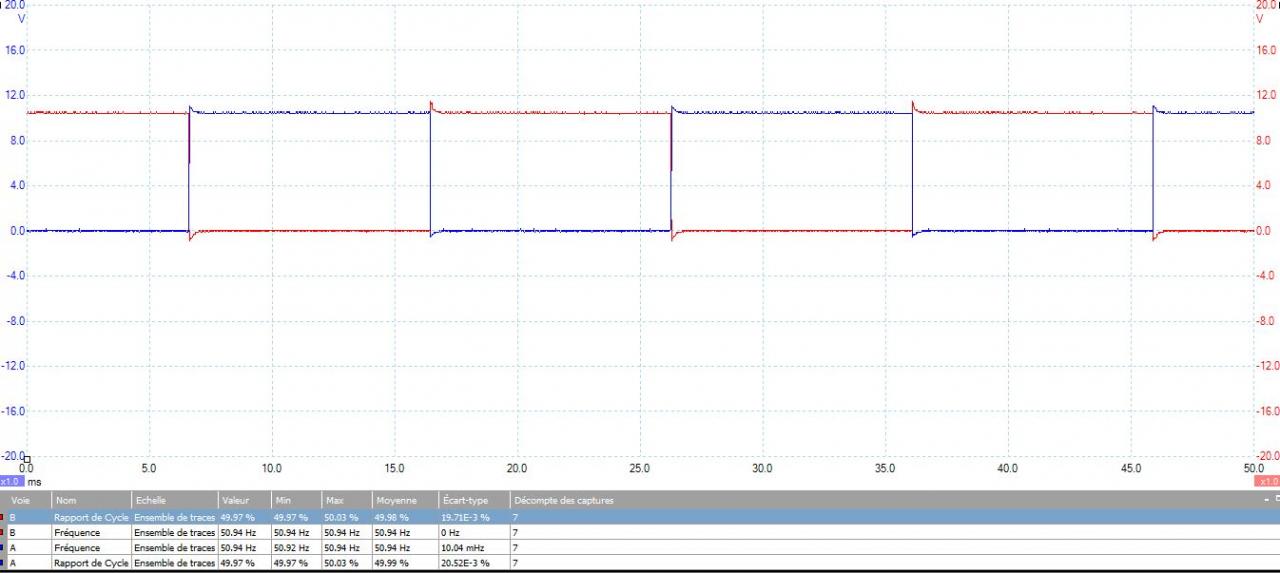The width and height of the screenshot is (1280, 573).
Task: Click the Echelle column header
Action: pos(174,500)
